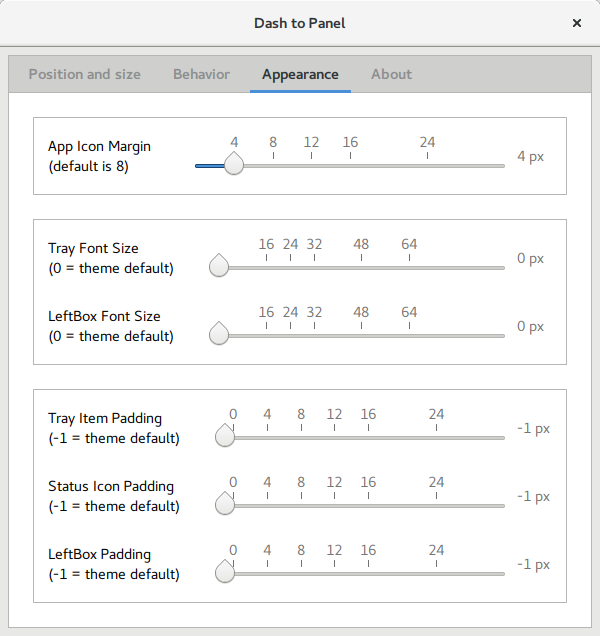Set Status Icon Padding to the 12 mark

(334, 505)
